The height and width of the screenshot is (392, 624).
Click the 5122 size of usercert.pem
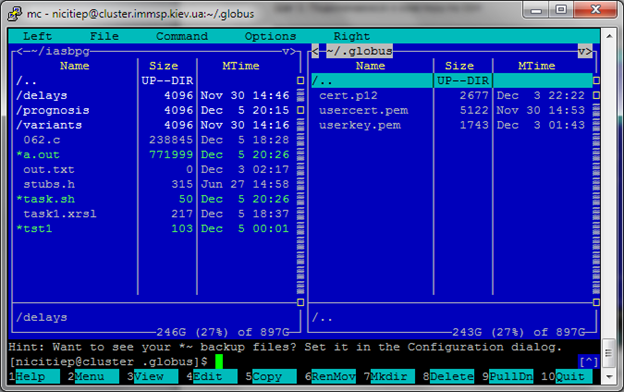click(474, 110)
